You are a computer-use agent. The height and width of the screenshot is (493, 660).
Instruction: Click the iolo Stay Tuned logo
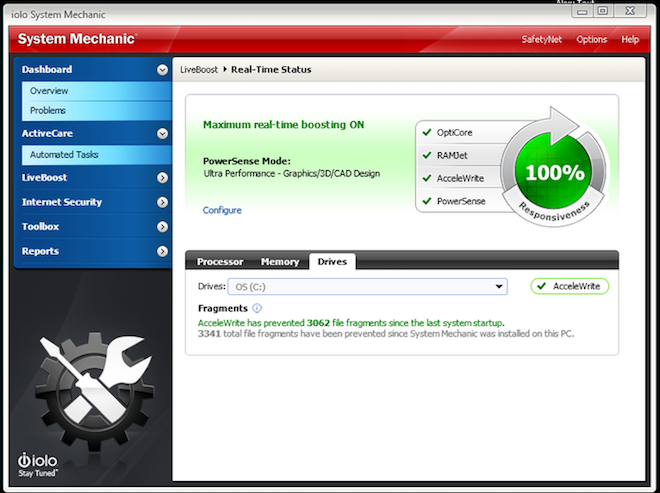tap(37, 464)
